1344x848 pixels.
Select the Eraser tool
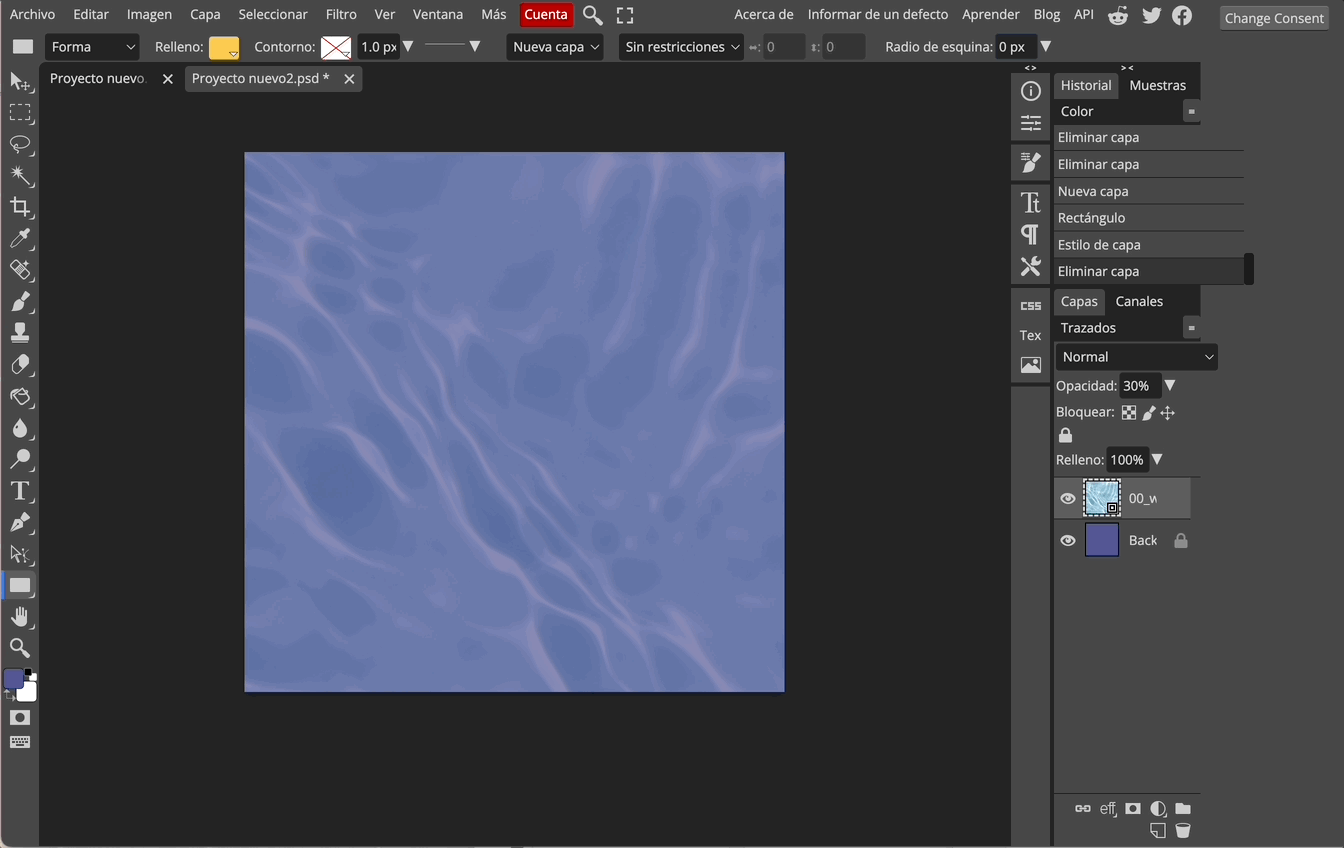20,364
